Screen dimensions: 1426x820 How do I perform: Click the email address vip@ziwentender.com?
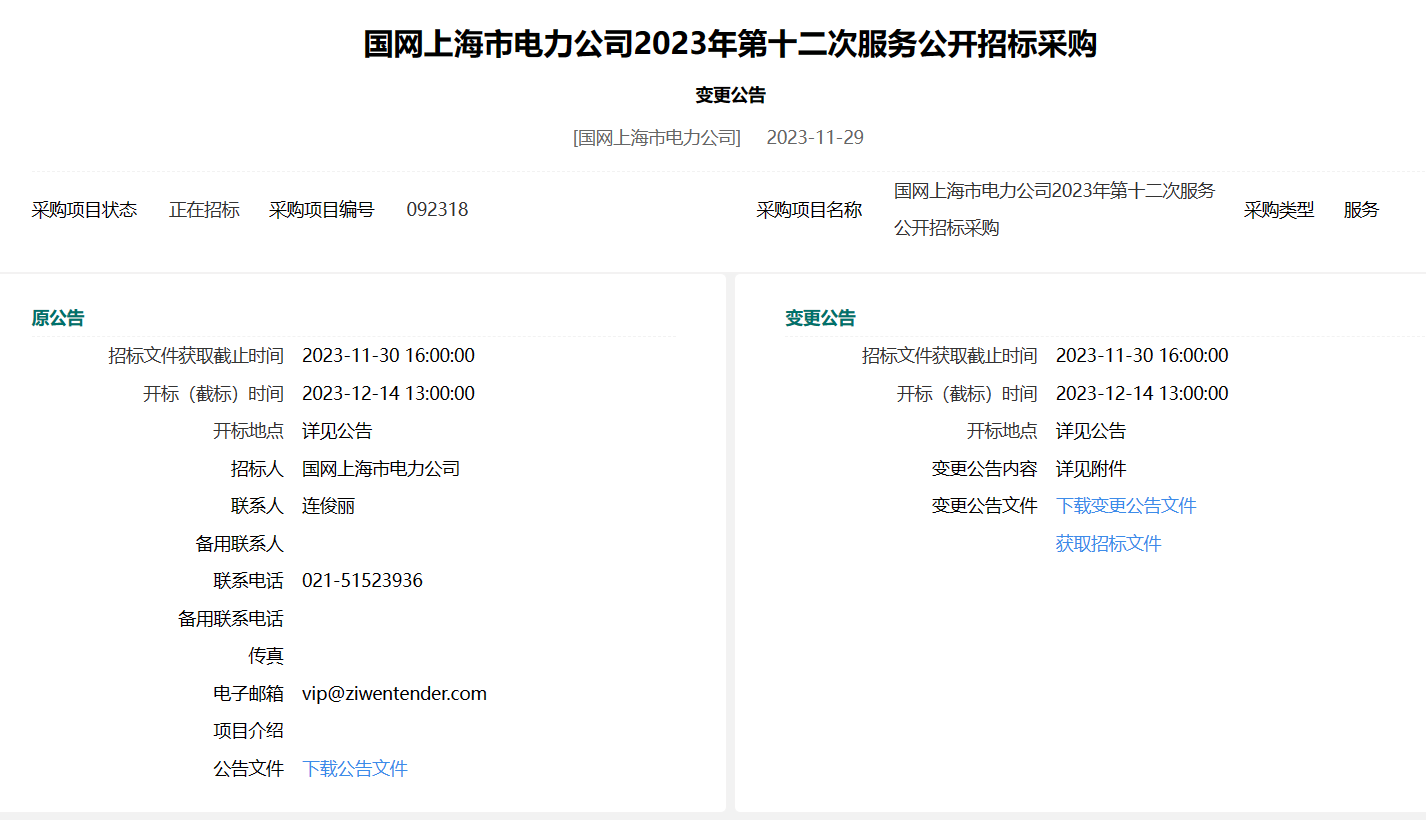(x=394, y=692)
